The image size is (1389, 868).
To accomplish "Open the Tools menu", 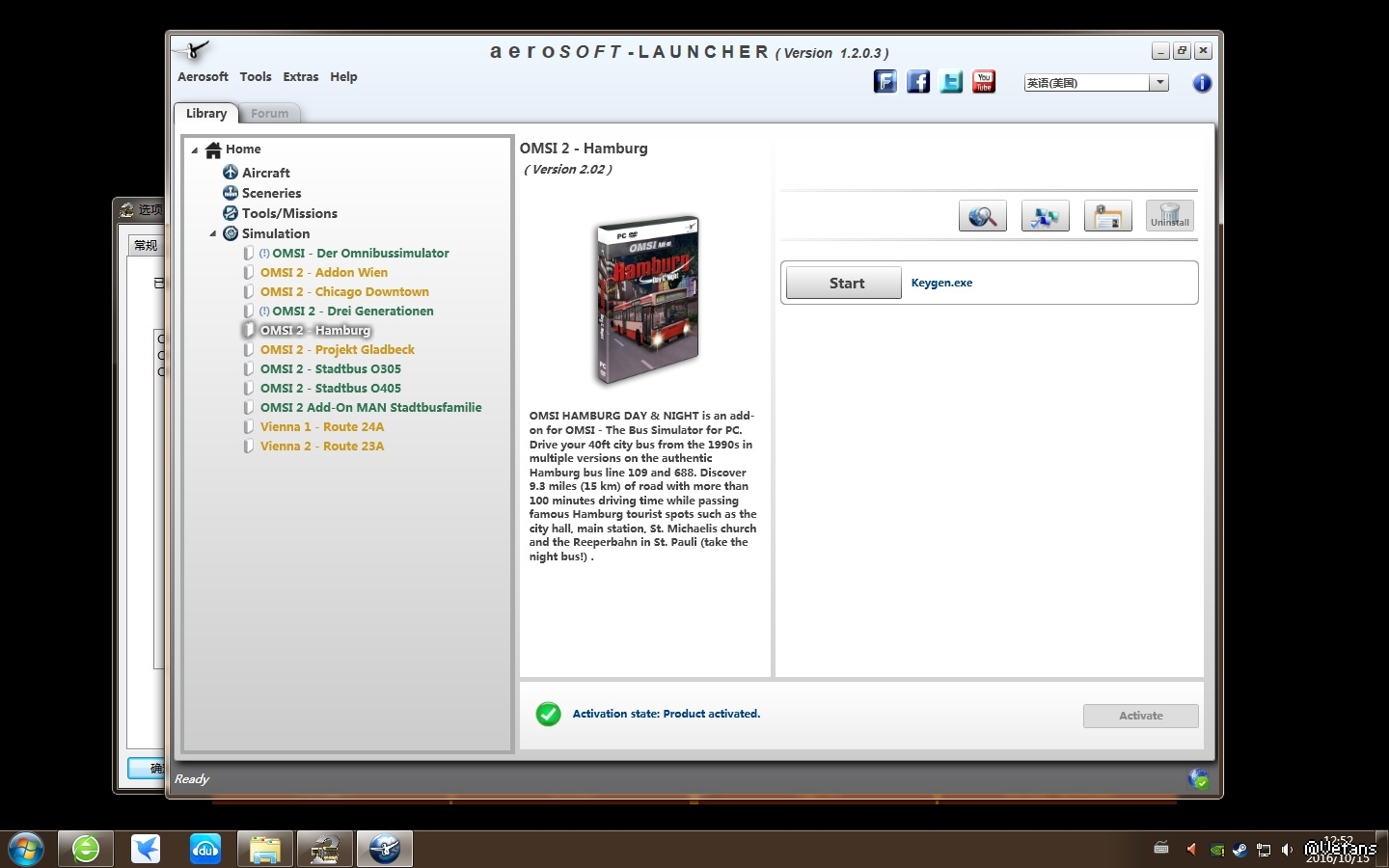I will click(256, 77).
